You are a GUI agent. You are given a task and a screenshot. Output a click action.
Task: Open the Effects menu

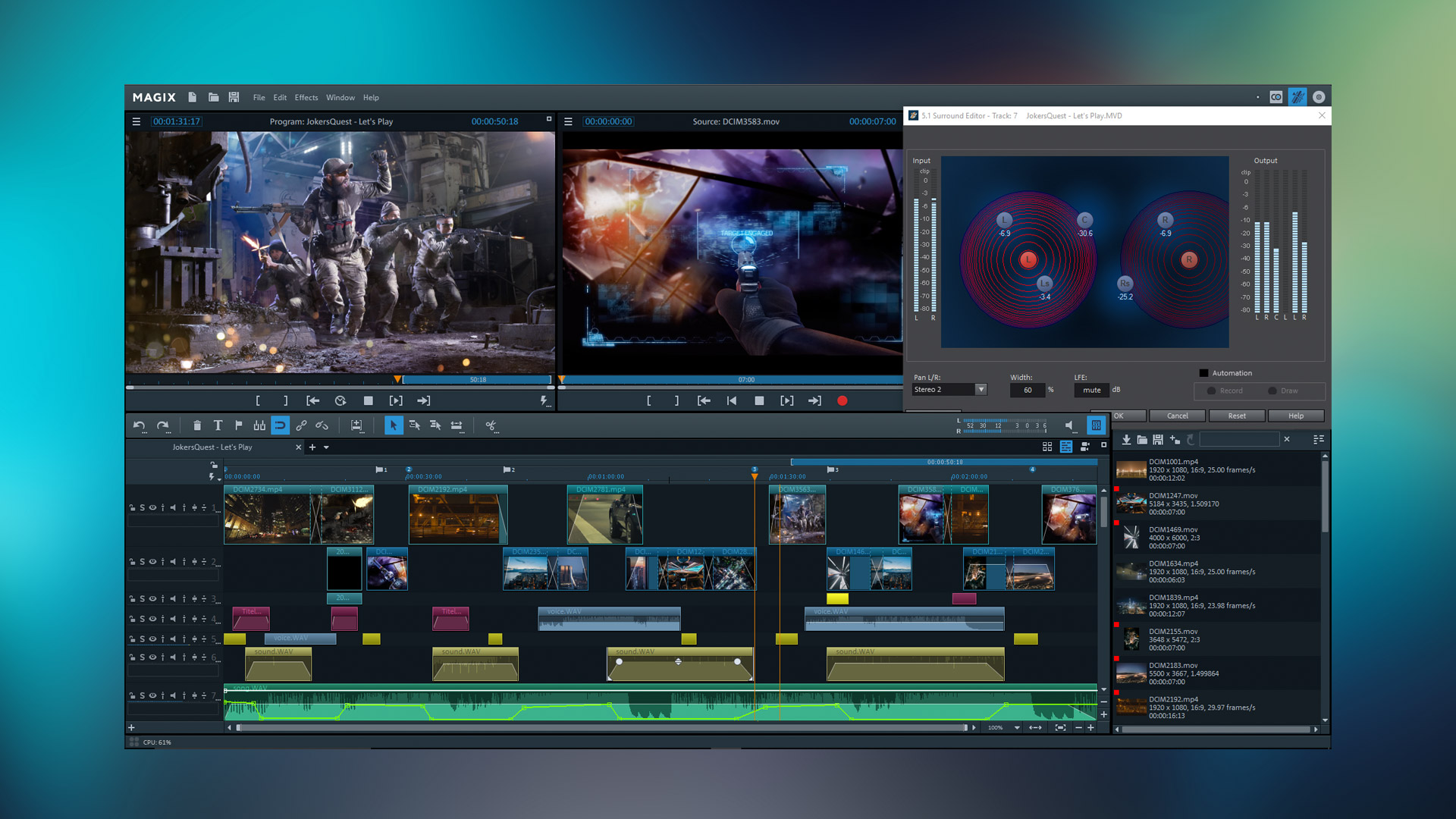(x=306, y=97)
